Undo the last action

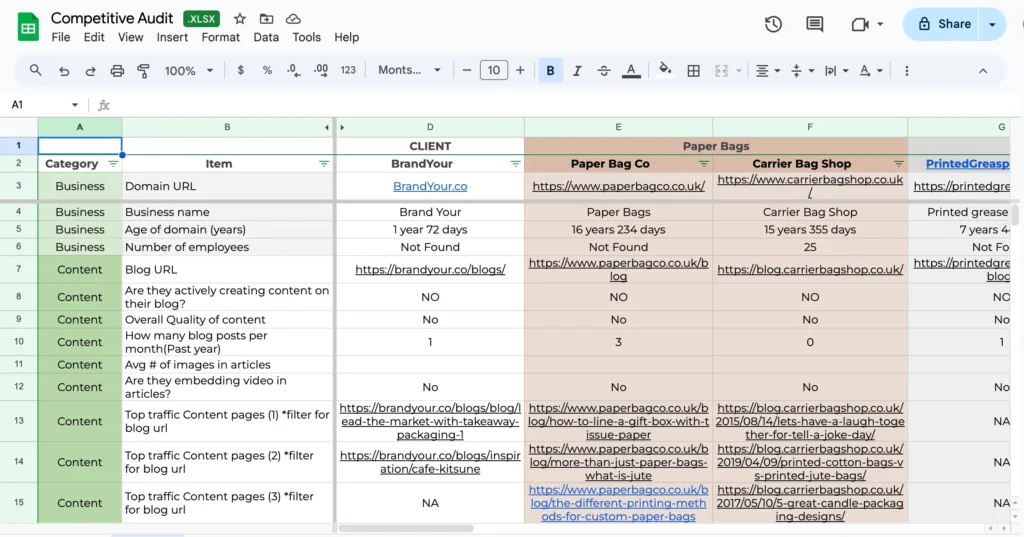coord(64,71)
